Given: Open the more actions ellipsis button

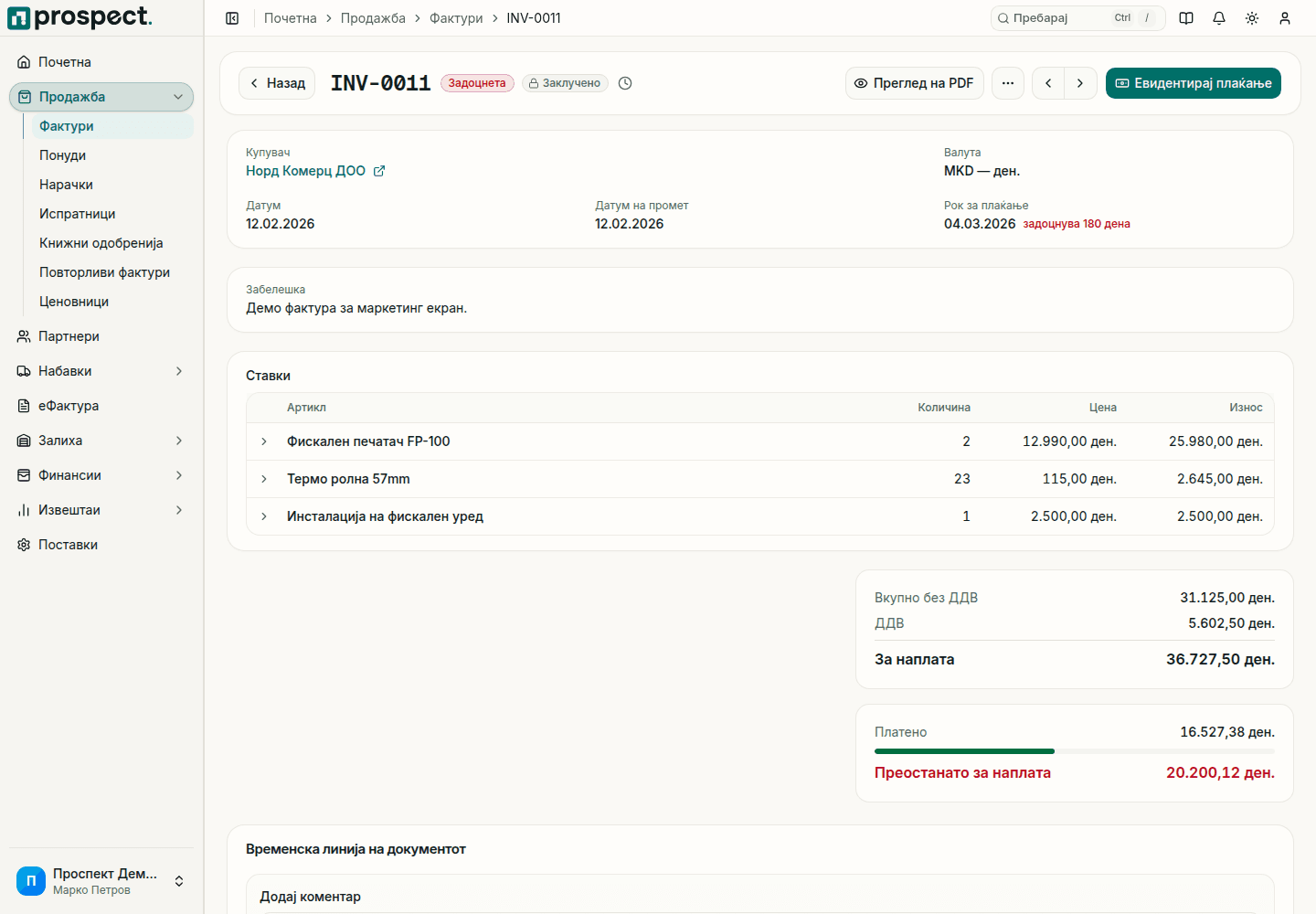Looking at the screenshot, I should [x=1008, y=83].
